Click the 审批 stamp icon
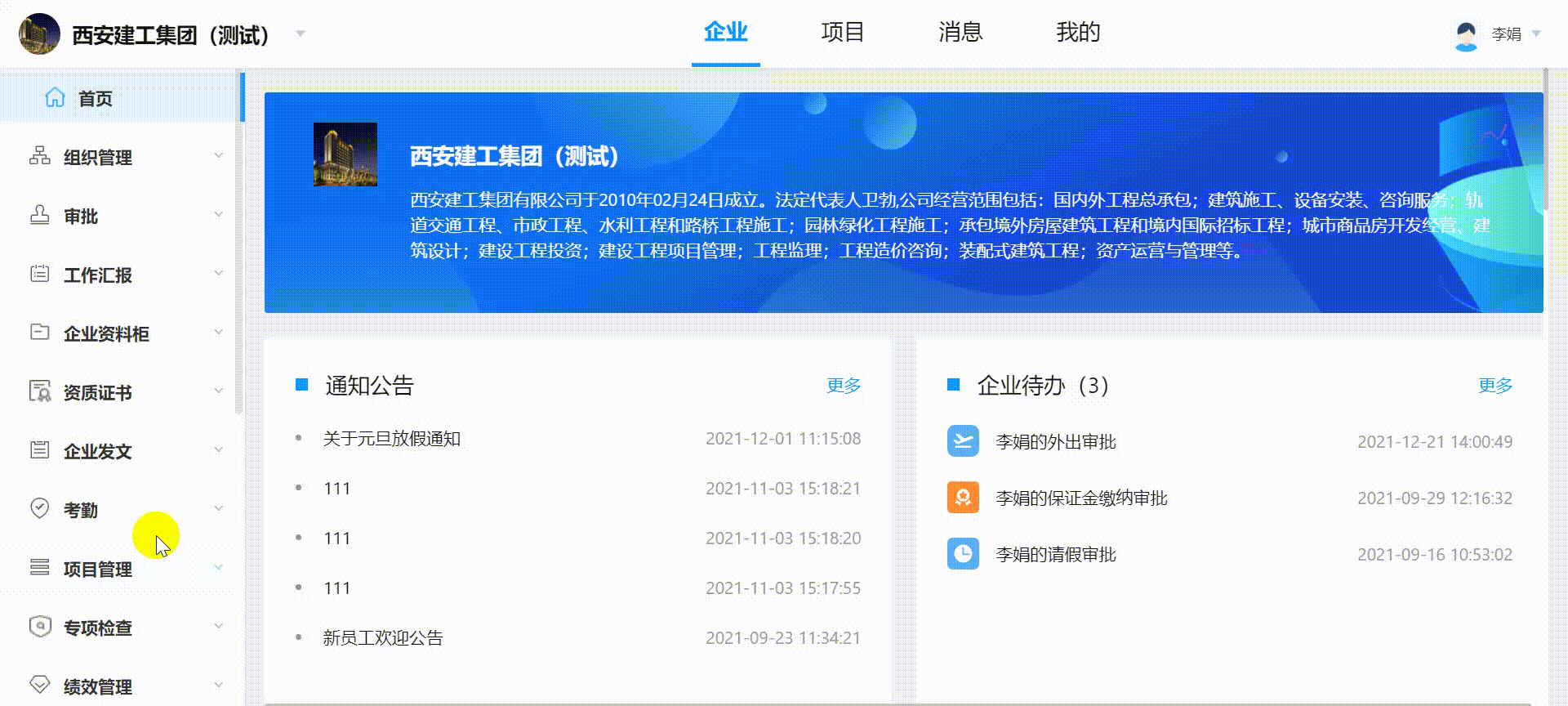 [x=39, y=215]
